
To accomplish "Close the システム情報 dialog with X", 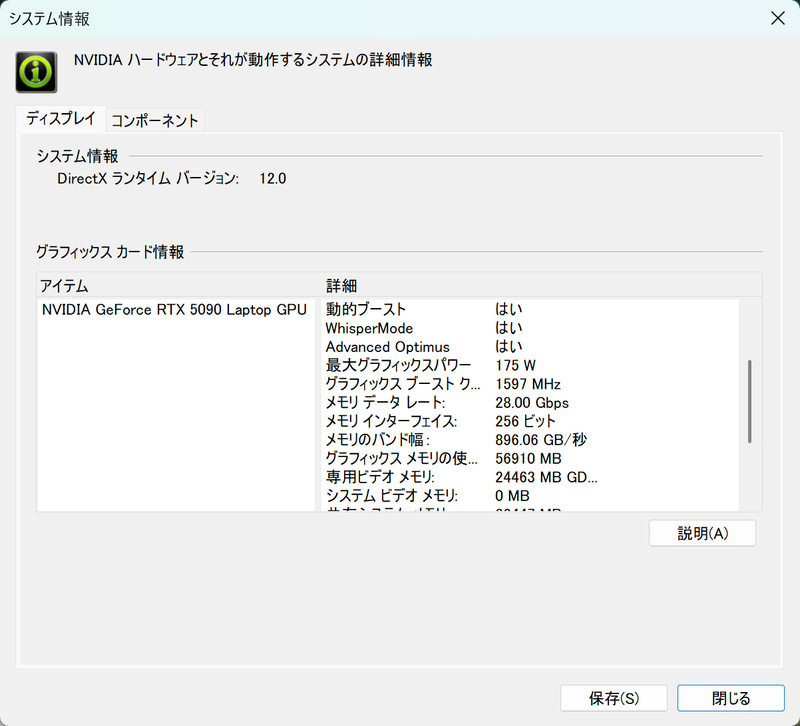I will click(x=778, y=18).
